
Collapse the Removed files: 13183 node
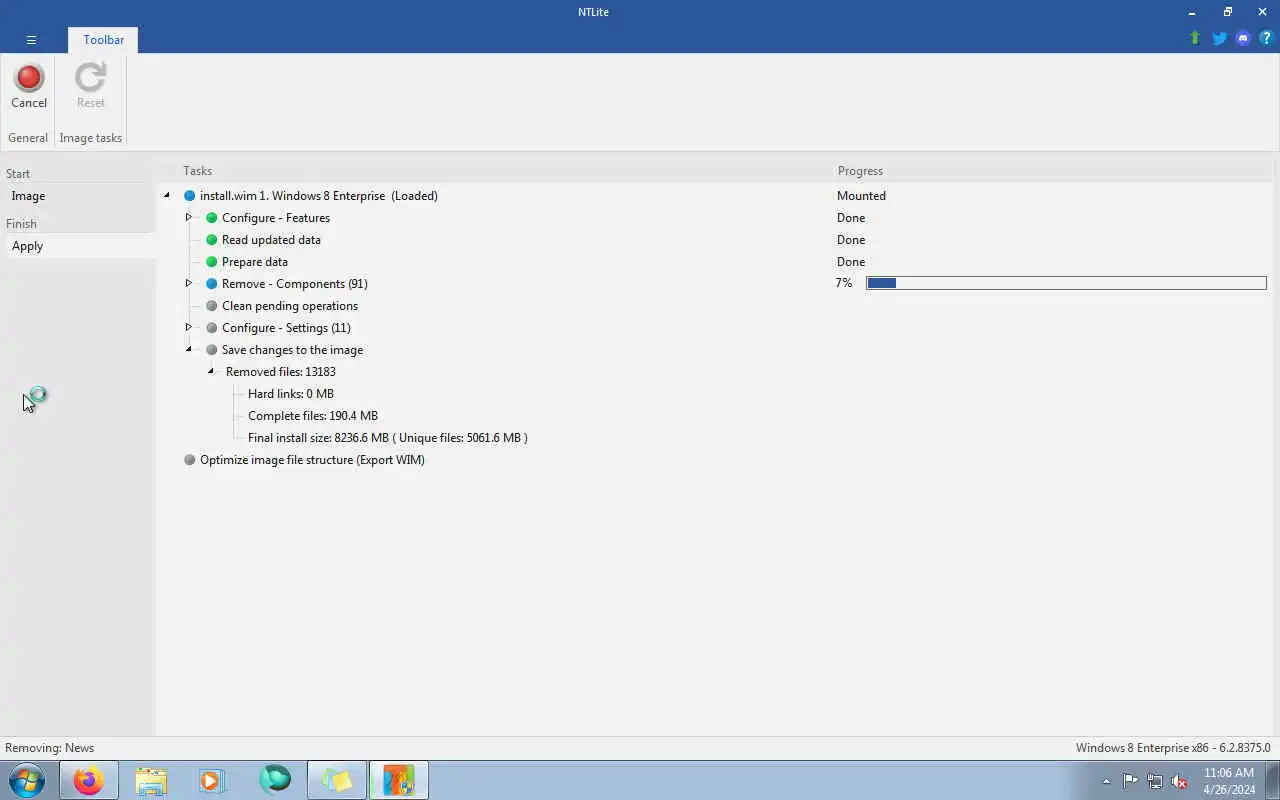(211, 372)
